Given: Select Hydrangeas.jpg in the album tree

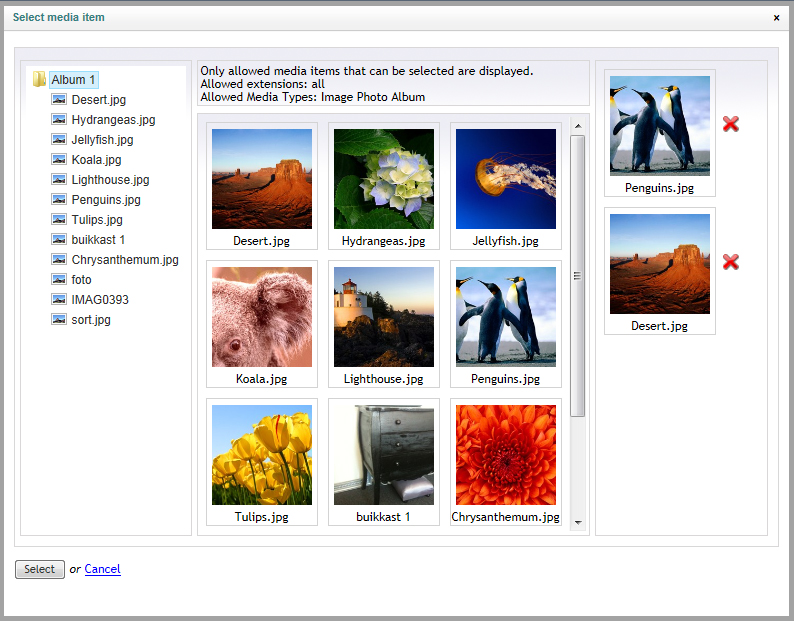Looking at the screenshot, I should [x=113, y=120].
